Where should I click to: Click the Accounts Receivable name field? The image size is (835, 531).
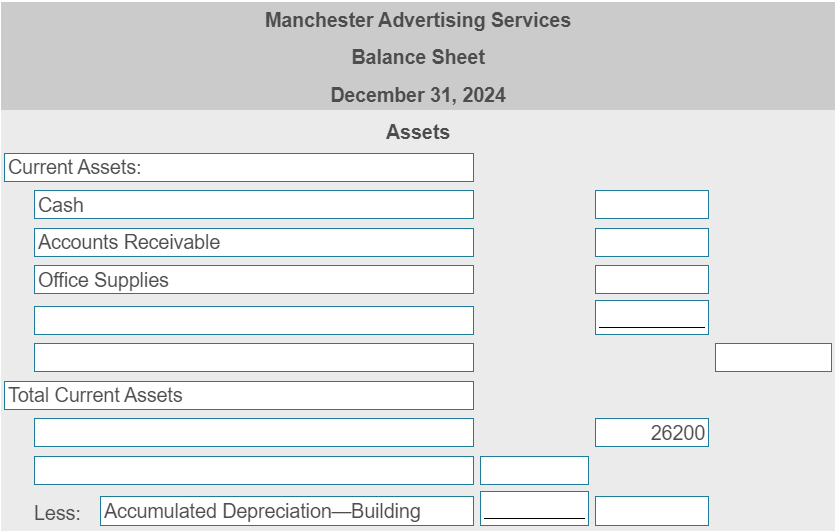pyautogui.click(x=253, y=242)
